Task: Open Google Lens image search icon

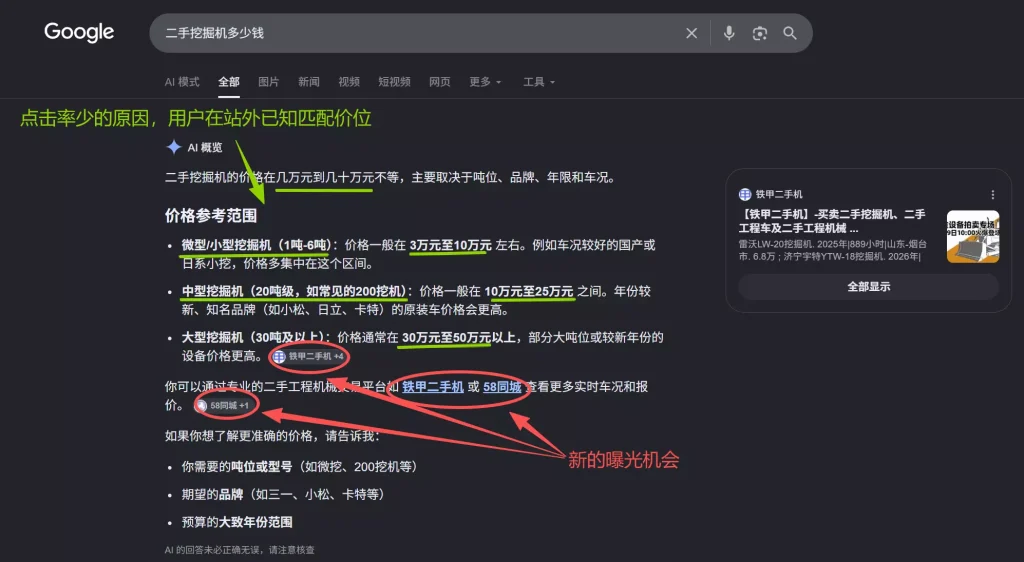Action: 760,33
